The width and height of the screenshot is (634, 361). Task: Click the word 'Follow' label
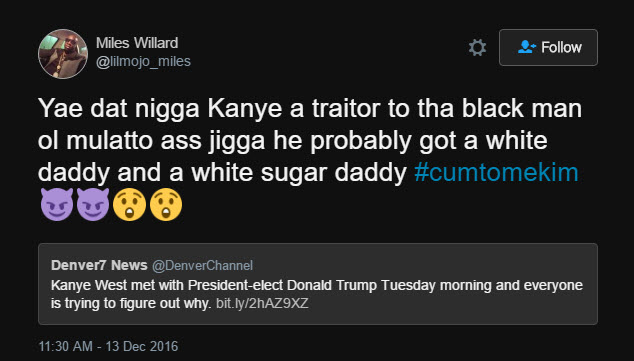561,47
